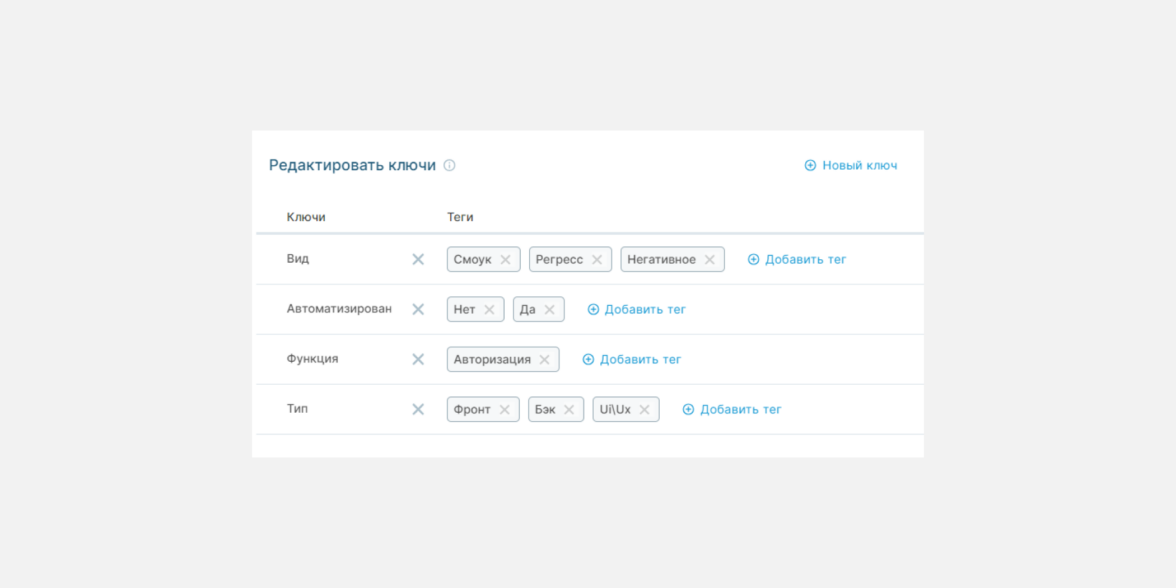The width and height of the screenshot is (1176, 588).
Task: Remove the Негативное tag
Action: point(710,260)
